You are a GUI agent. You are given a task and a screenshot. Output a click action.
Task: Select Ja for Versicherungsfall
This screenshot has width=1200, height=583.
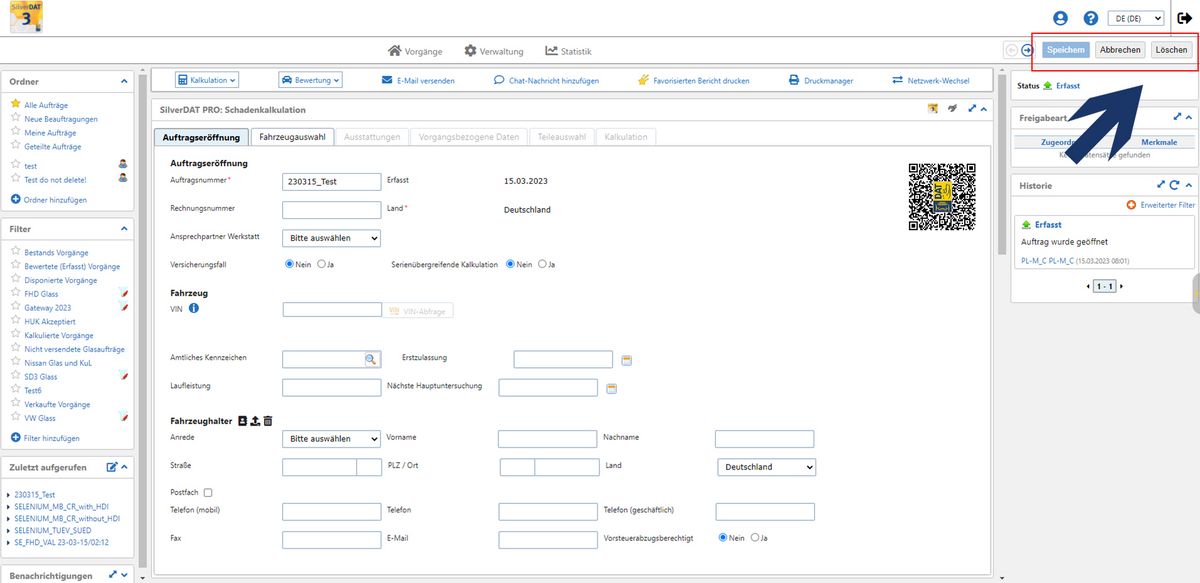(x=321, y=264)
